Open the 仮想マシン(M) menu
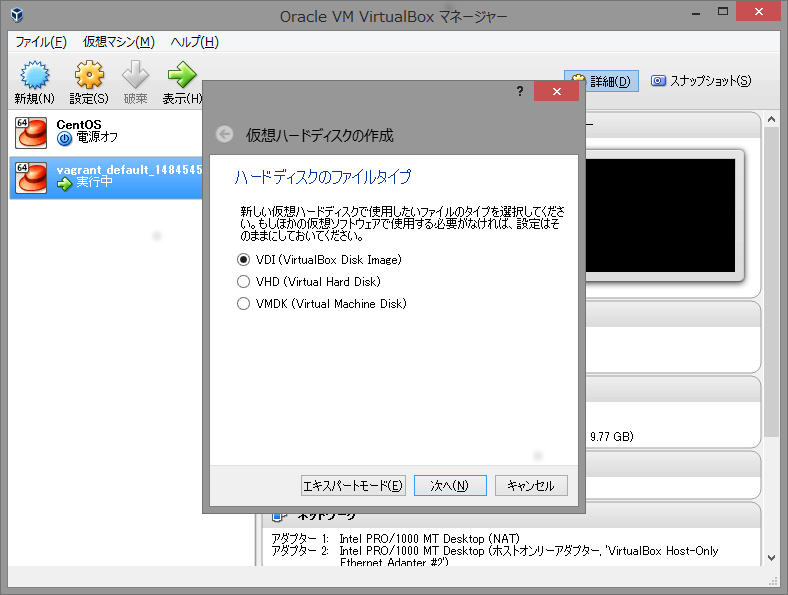The height and width of the screenshot is (595, 788). [119, 42]
